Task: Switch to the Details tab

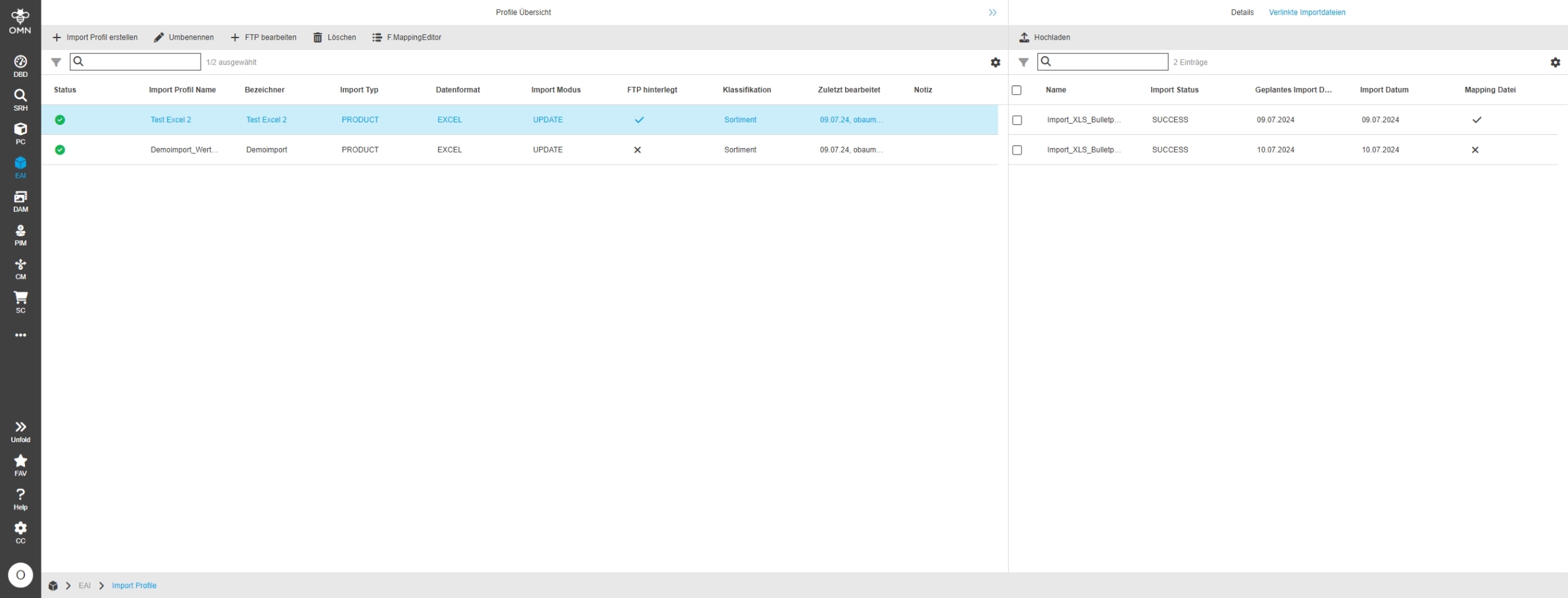Action: click(x=1242, y=12)
